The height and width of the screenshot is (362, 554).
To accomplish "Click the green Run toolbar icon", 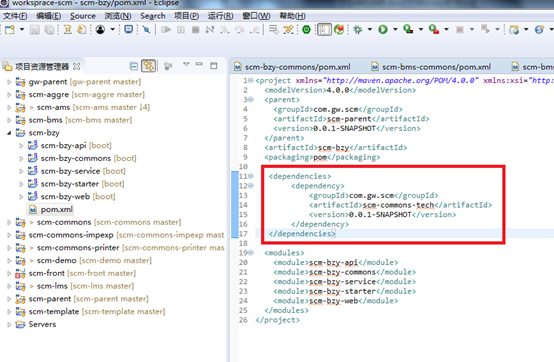I will (x=383, y=29).
